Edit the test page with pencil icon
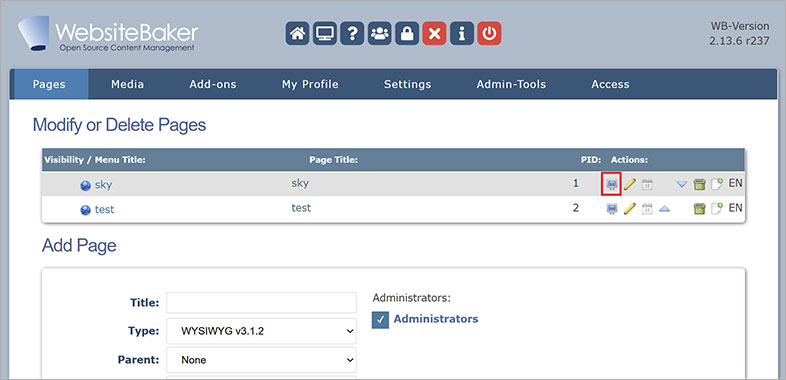This screenshot has height=380, width=786. [630, 209]
